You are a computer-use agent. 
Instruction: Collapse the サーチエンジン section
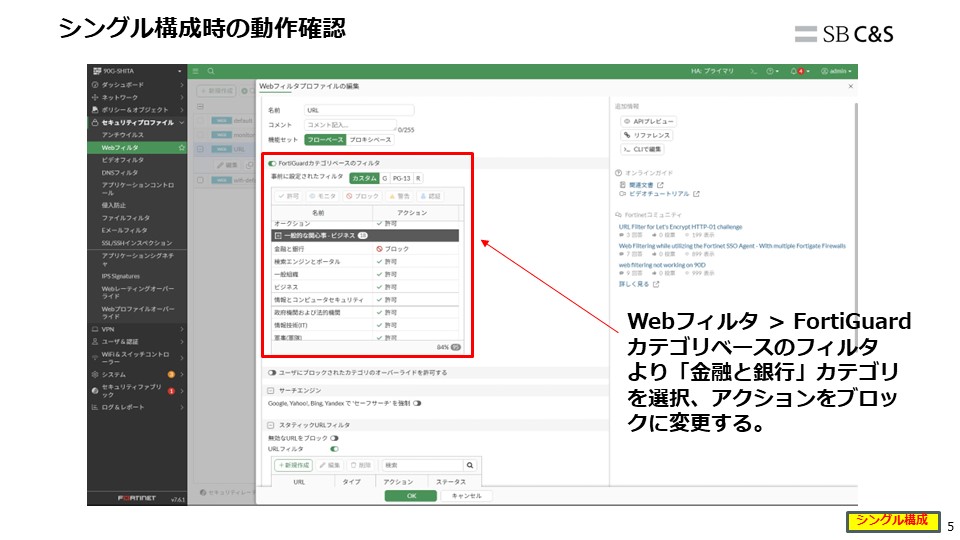click(271, 390)
